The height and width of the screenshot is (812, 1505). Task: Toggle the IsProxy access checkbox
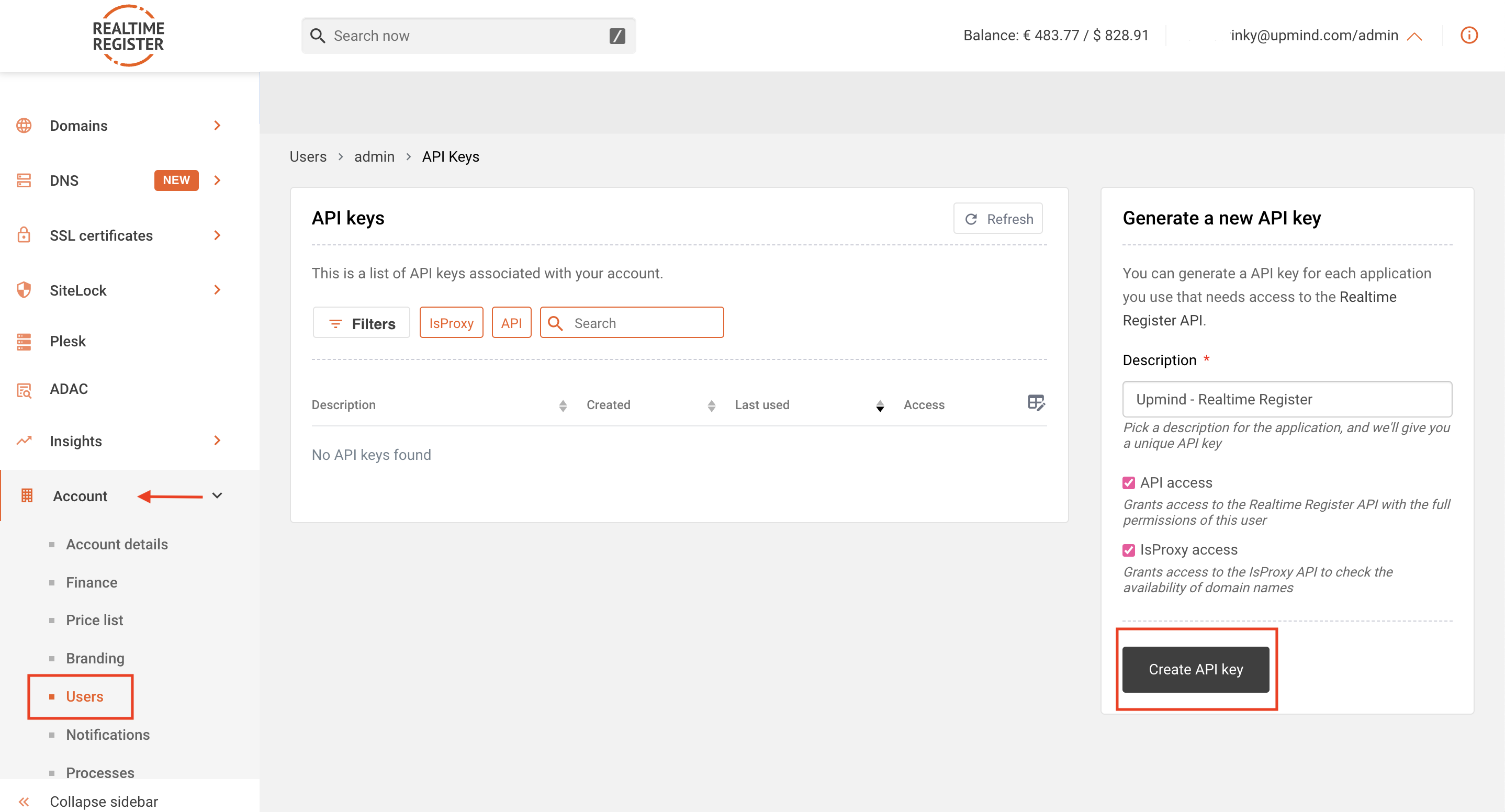click(x=1128, y=550)
